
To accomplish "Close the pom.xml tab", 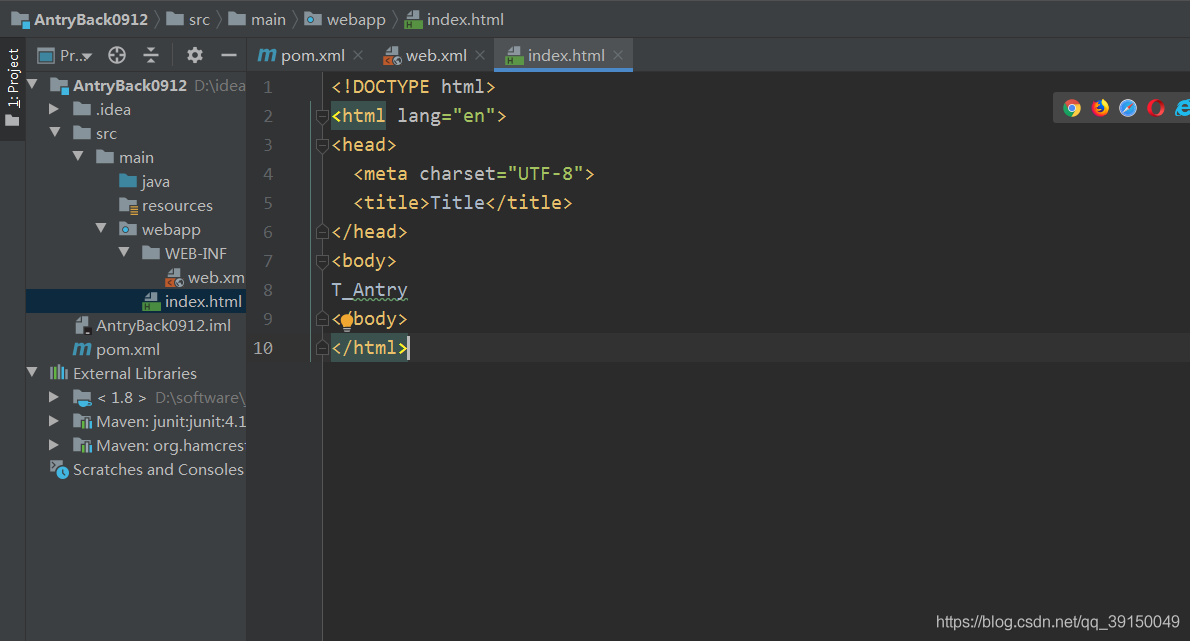I will [358, 55].
